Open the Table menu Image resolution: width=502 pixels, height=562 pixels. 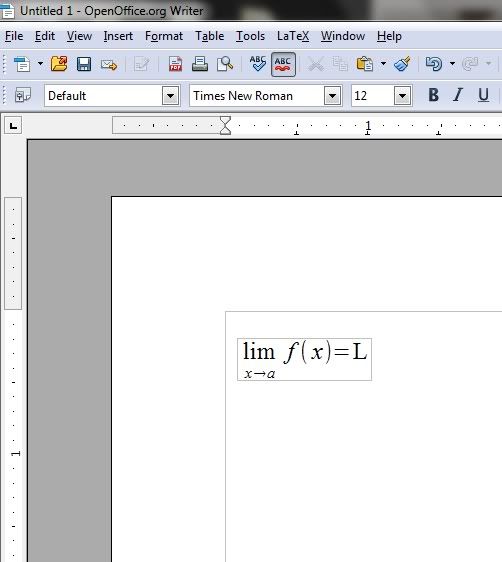tap(210, 36)
